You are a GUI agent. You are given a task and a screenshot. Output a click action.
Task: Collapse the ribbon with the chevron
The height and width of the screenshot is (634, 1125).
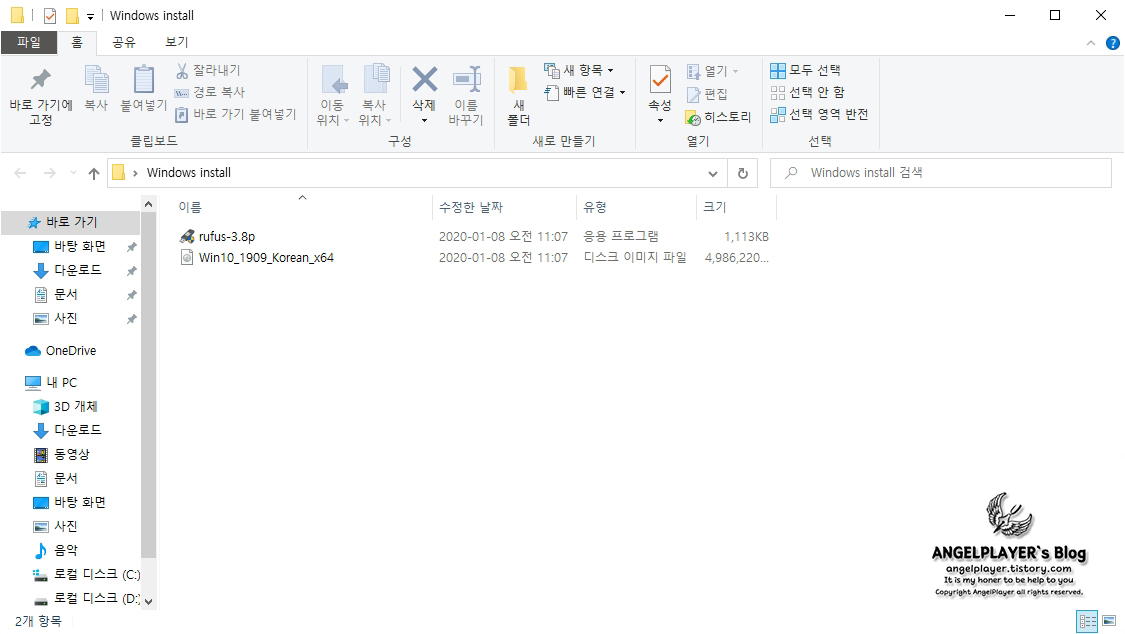pyautogui.click(x=1091, y=43)
